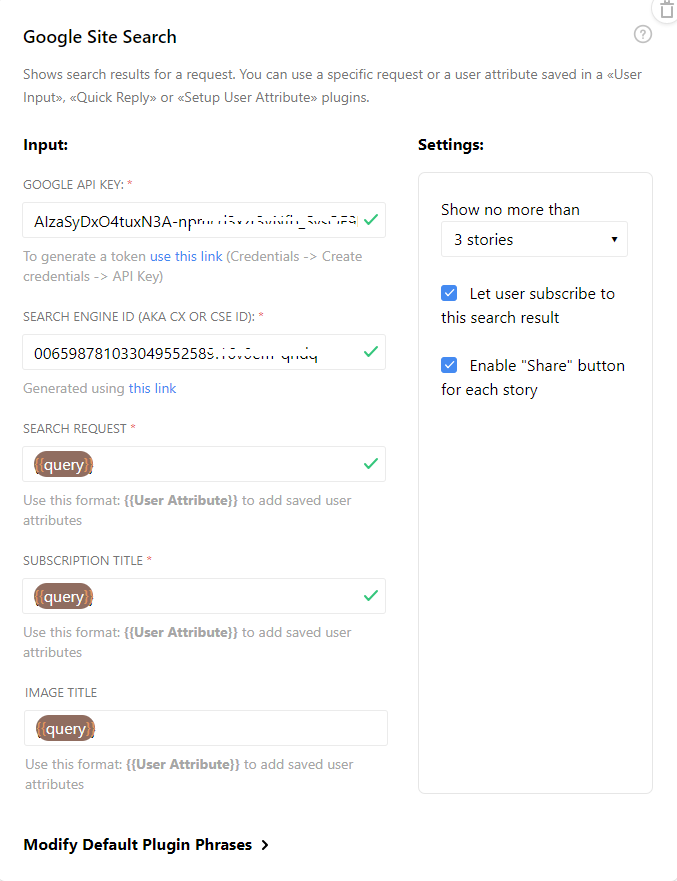Click the 'SUBSCRIPTION TITLE' label
677x881 pixels.
pyautogui.click(x=83, y=561)
